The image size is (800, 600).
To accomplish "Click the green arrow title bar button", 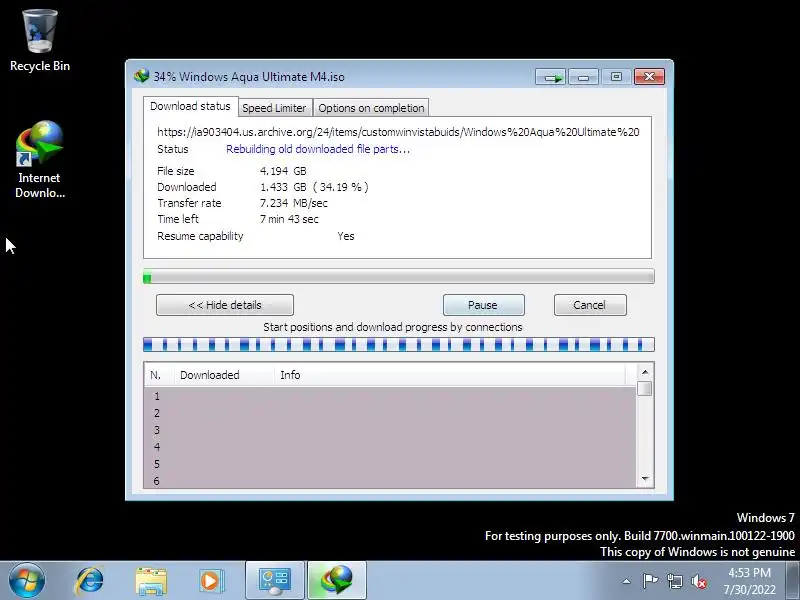I will (551, 77).
